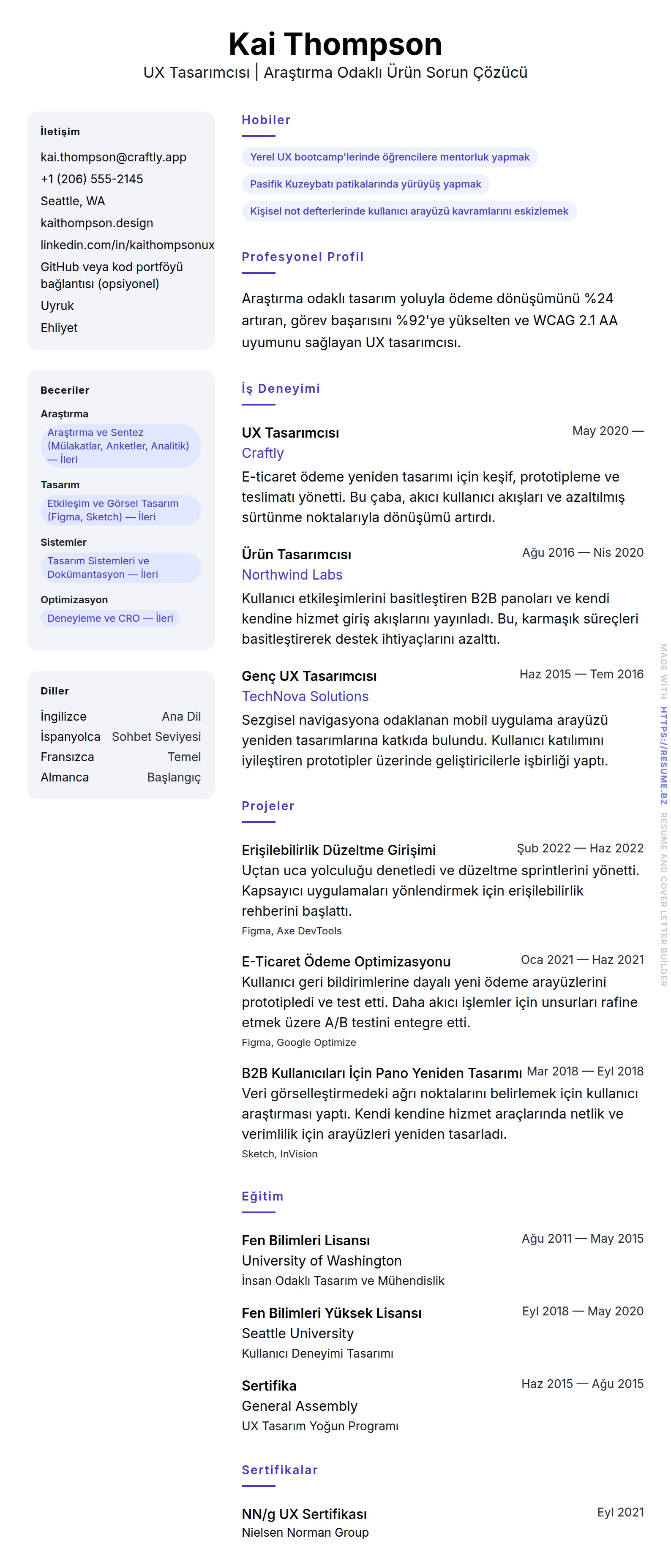The image size is (671, 1568).
Task: Open the linkedin.com/in/kaithompsonux profile link
Action: coord(127,245)
